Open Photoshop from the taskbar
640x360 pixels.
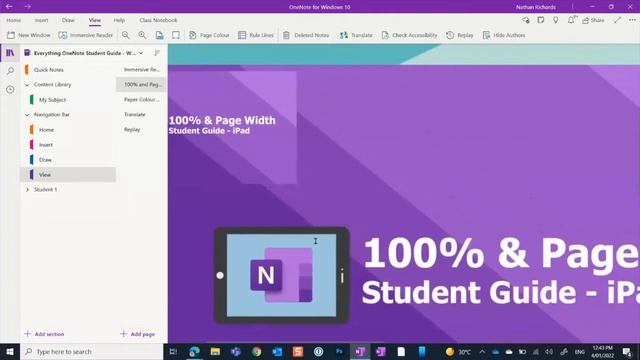coord(339,351)
